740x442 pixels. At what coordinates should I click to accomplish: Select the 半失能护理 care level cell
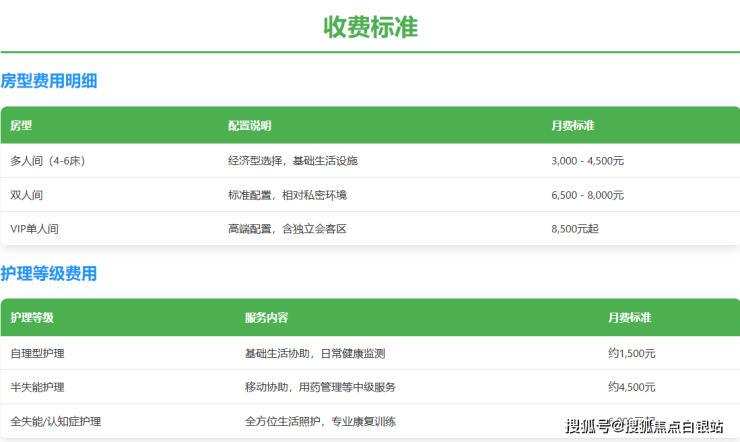[x=38, y=387]
